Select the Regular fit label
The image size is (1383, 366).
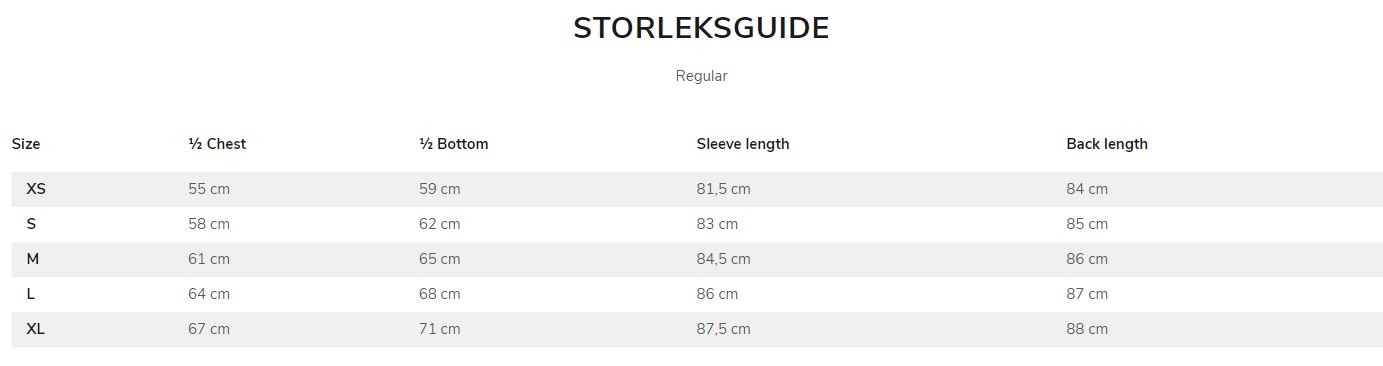pos(701,76)
